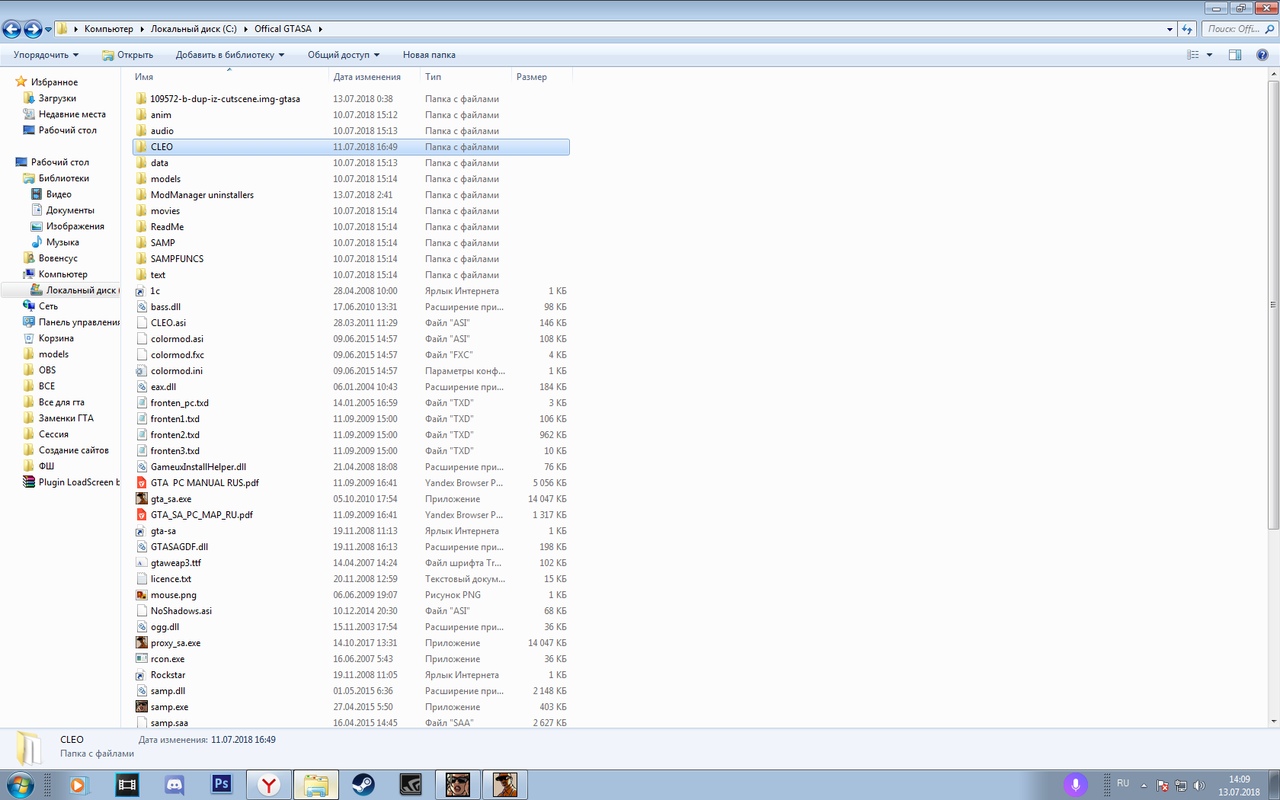Select the ModManager uninstallers folder
The image size is (1280, 800).
351,195
